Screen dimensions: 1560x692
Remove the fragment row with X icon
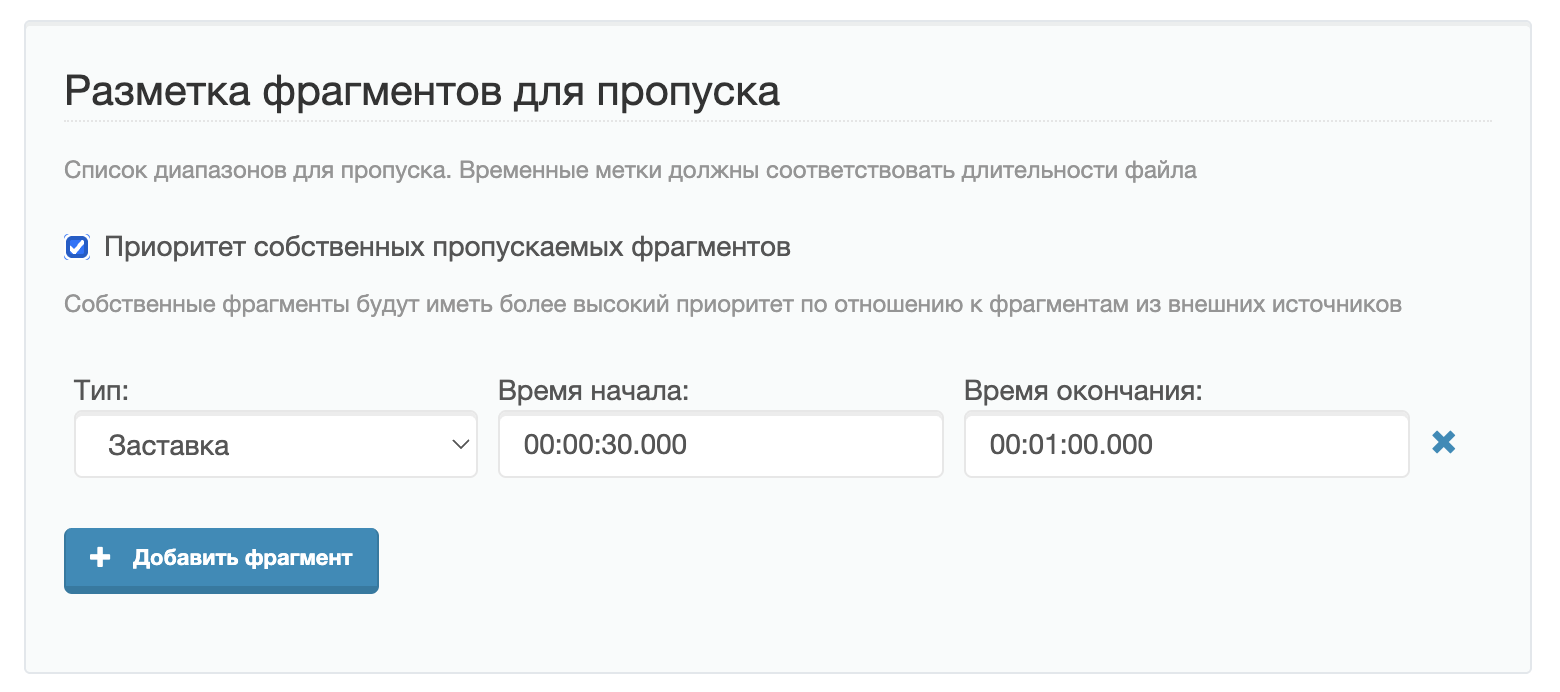click(x=1443, y=442)
